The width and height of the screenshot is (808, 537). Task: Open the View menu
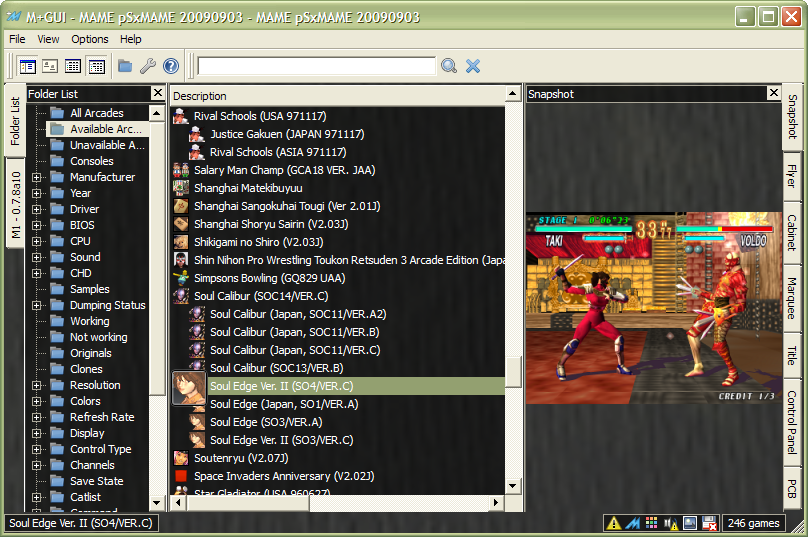(48, 39)
